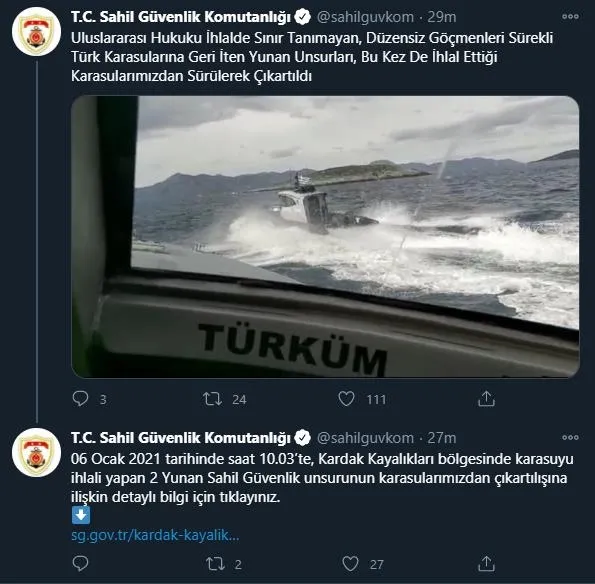Reply to the second tweet
The height and width of the screenshot is (584, 595).
pyautogui.click(x=80, y=564)
